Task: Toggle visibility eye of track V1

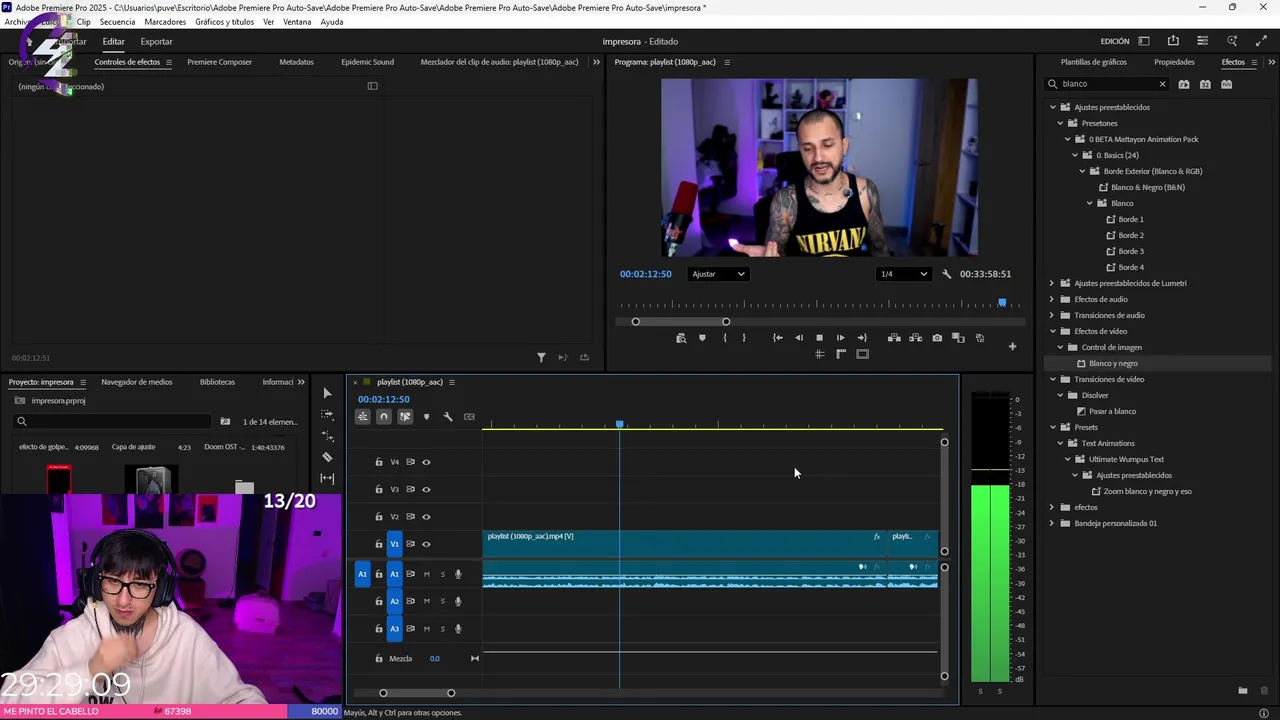Action: coord(426,544)
